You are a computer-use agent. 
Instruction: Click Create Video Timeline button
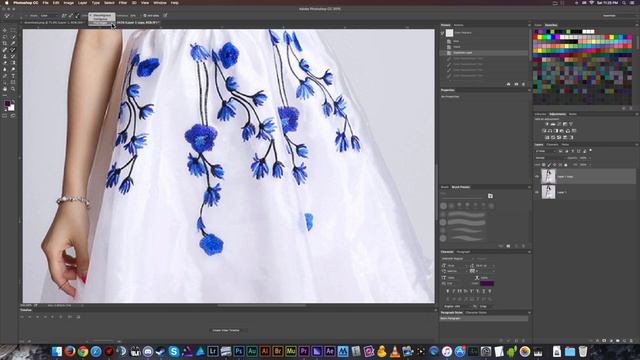click(226, 330)
